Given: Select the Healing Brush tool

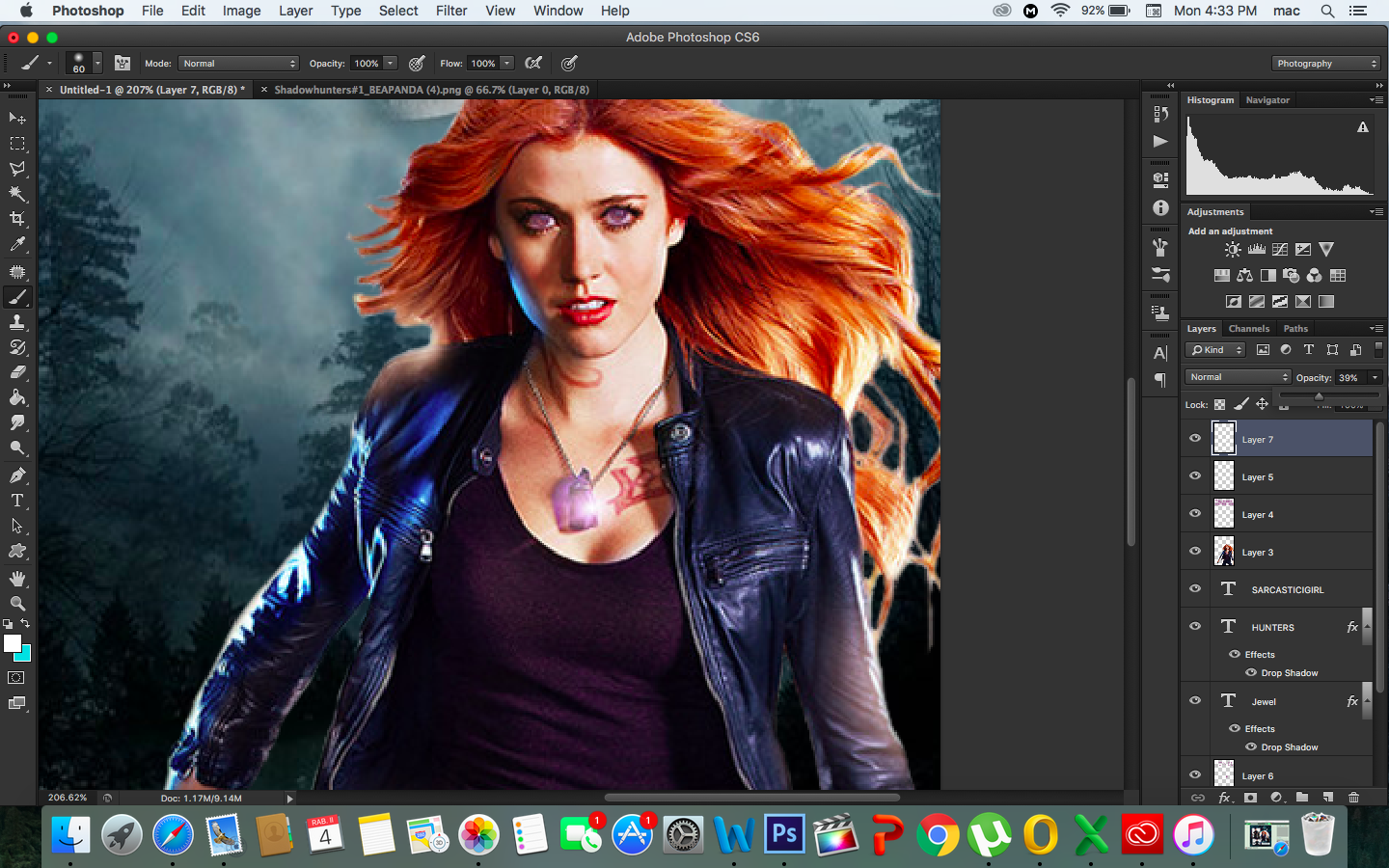Looking at the screenshot, I should 17,272.
